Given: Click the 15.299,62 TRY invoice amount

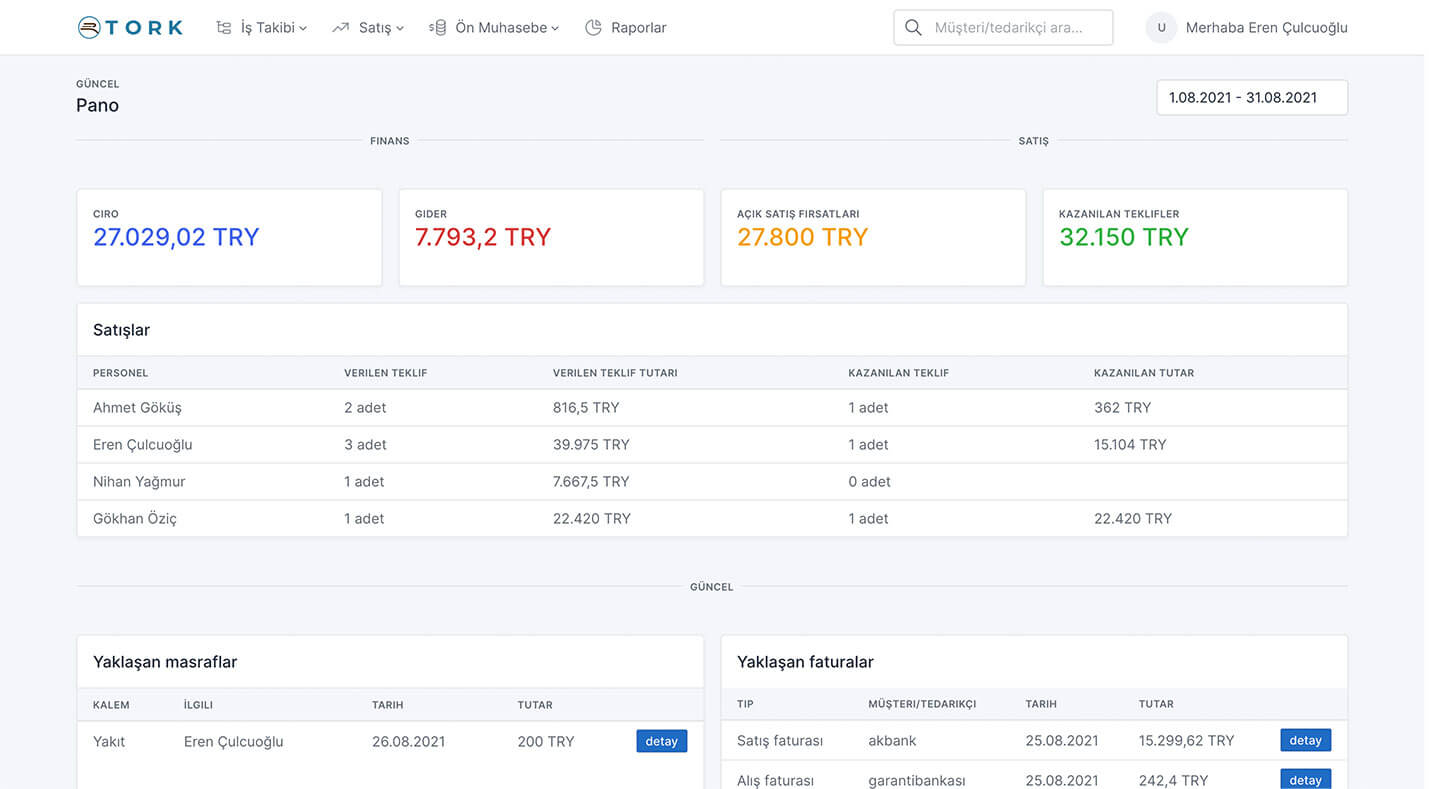Looking at the screenshot, I should pyautogui.click(x=1186, y=741).
